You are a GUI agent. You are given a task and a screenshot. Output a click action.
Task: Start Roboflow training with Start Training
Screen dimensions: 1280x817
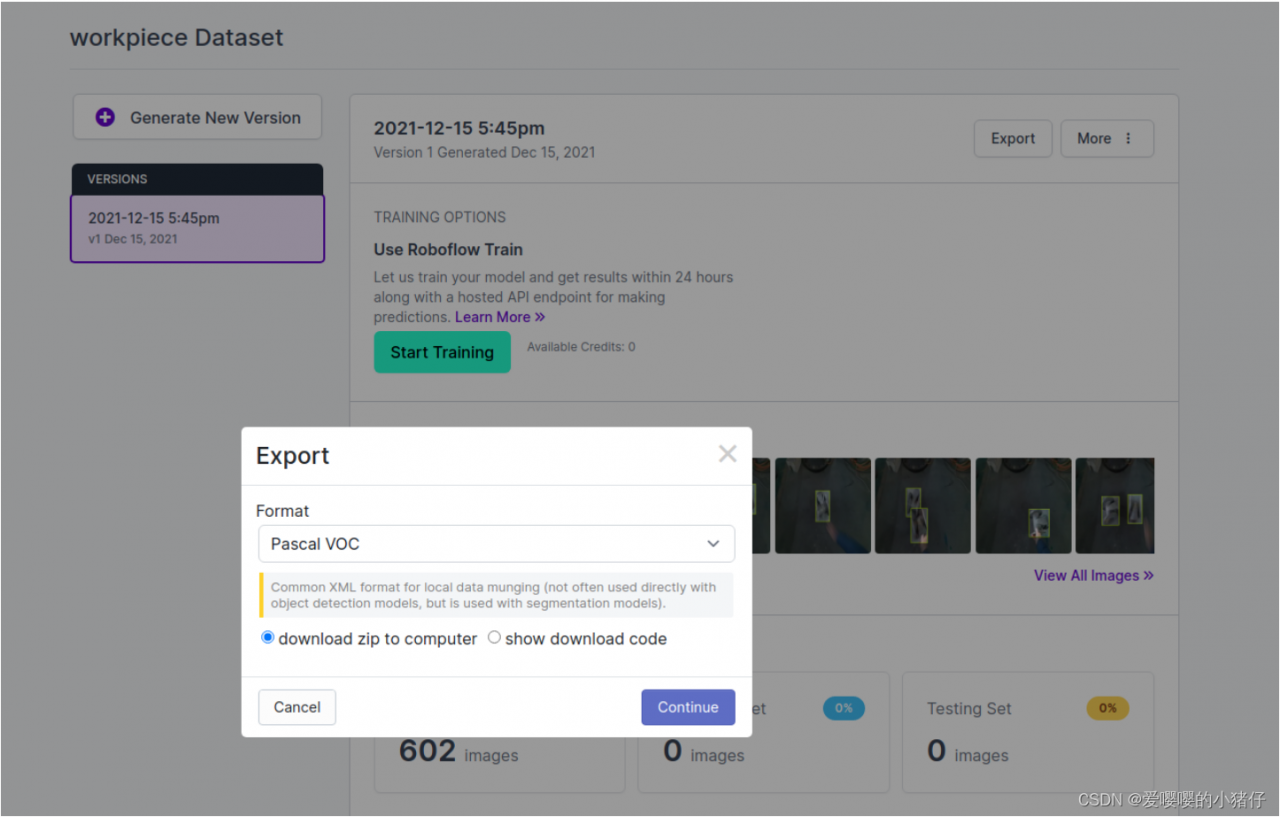(442, 352)
